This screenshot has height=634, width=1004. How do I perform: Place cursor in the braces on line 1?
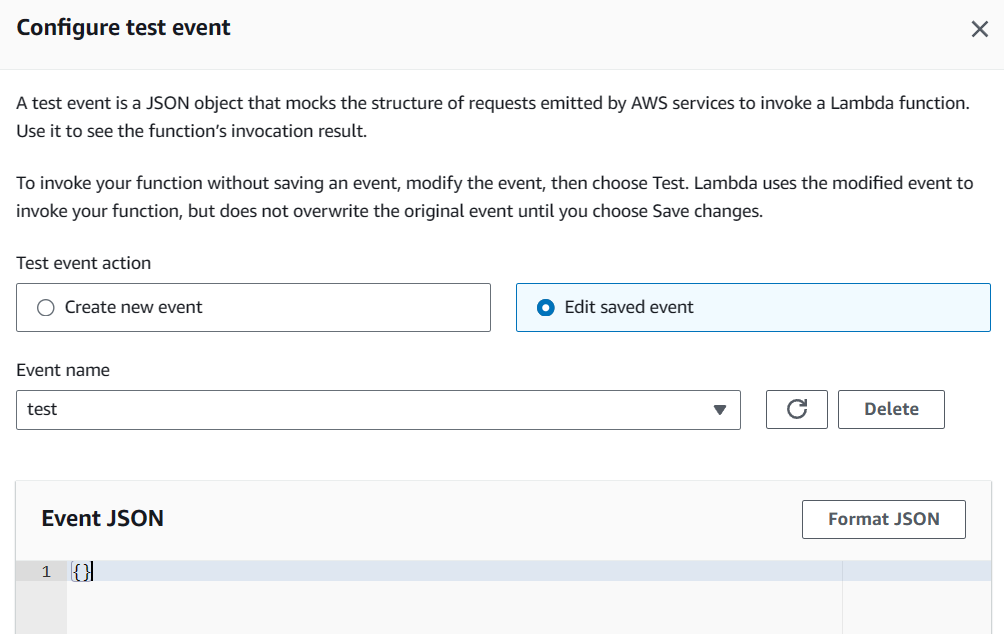click(82, 571)
